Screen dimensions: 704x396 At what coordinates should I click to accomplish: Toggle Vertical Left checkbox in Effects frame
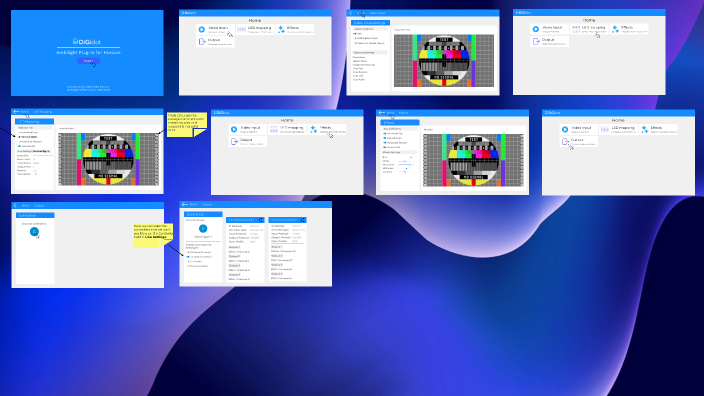[x=385, y=147]
